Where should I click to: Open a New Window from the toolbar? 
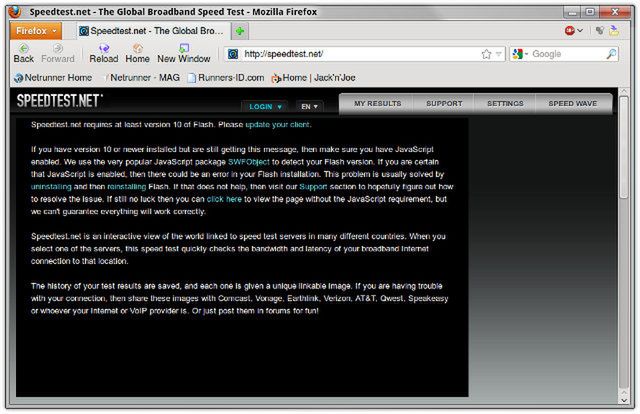click(x=184, y=53)
